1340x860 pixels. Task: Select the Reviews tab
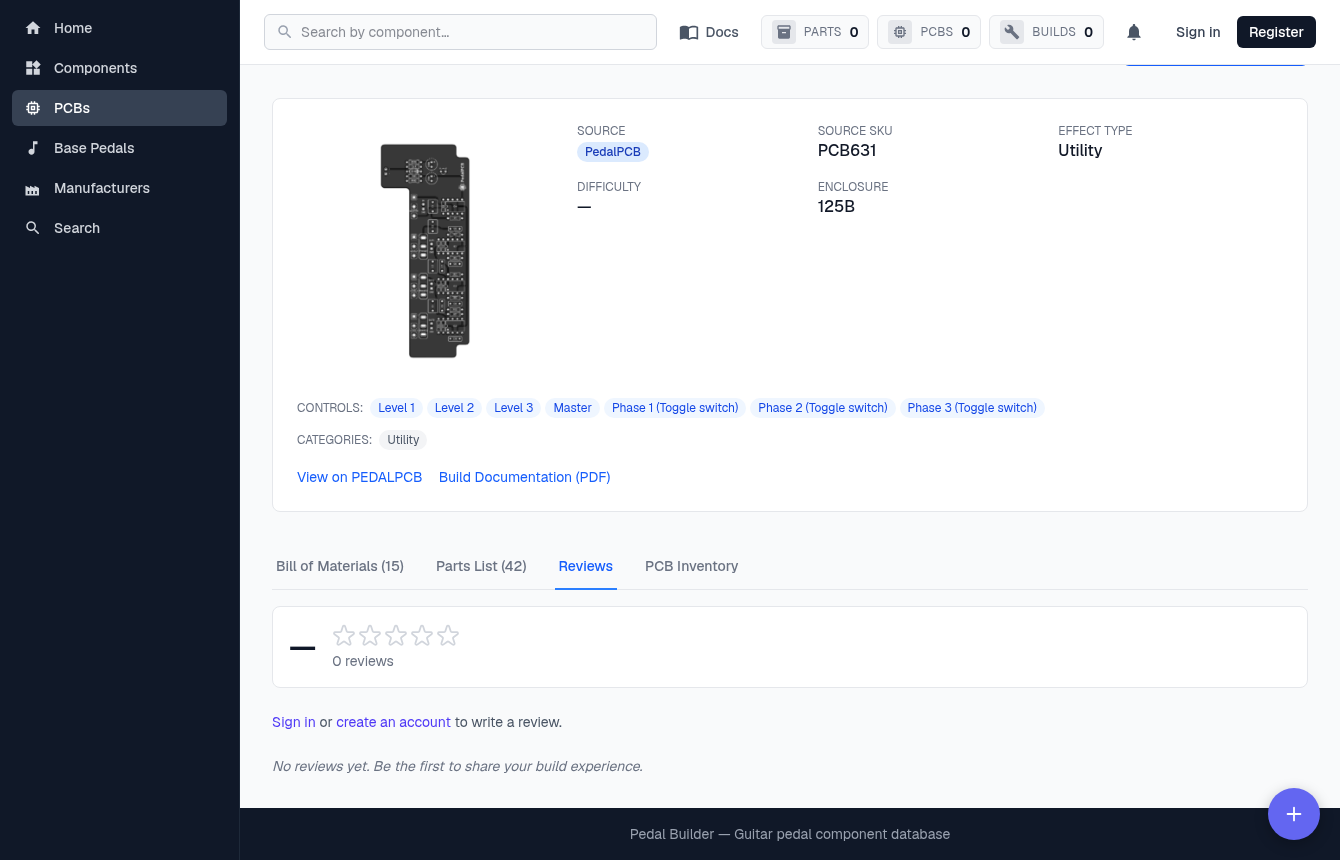click(x=586, y=566)
